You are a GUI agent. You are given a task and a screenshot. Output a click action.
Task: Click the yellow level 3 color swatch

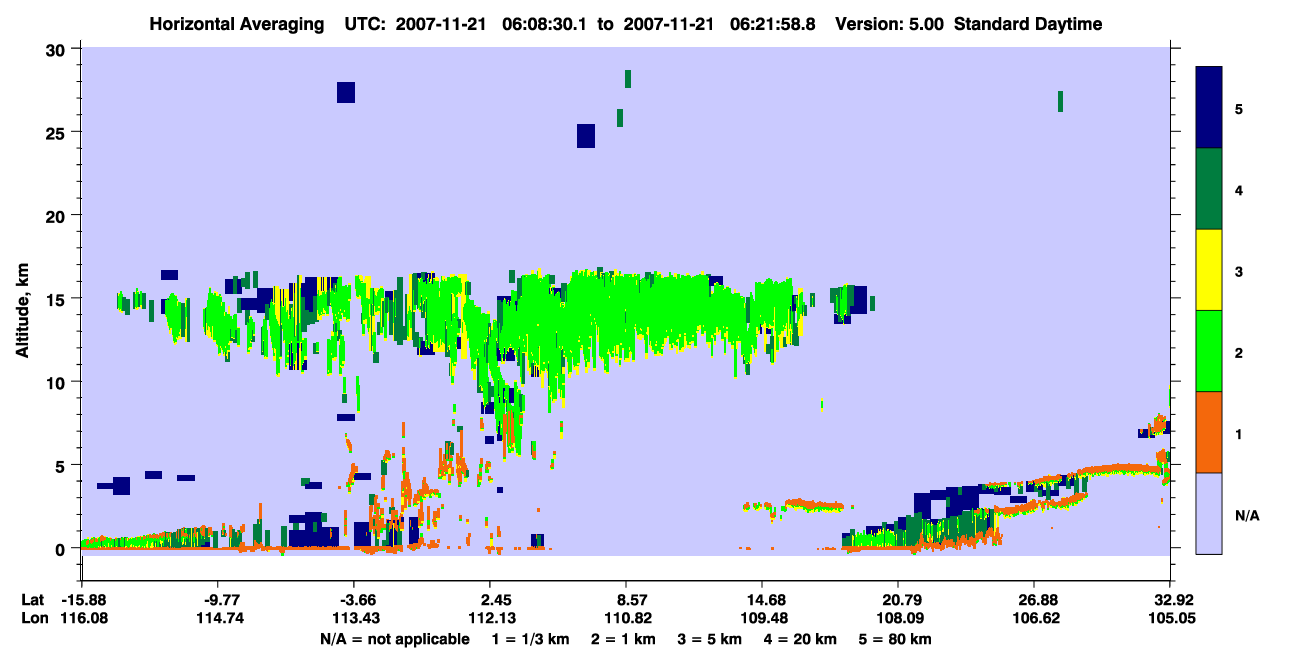coord(1209,270)
